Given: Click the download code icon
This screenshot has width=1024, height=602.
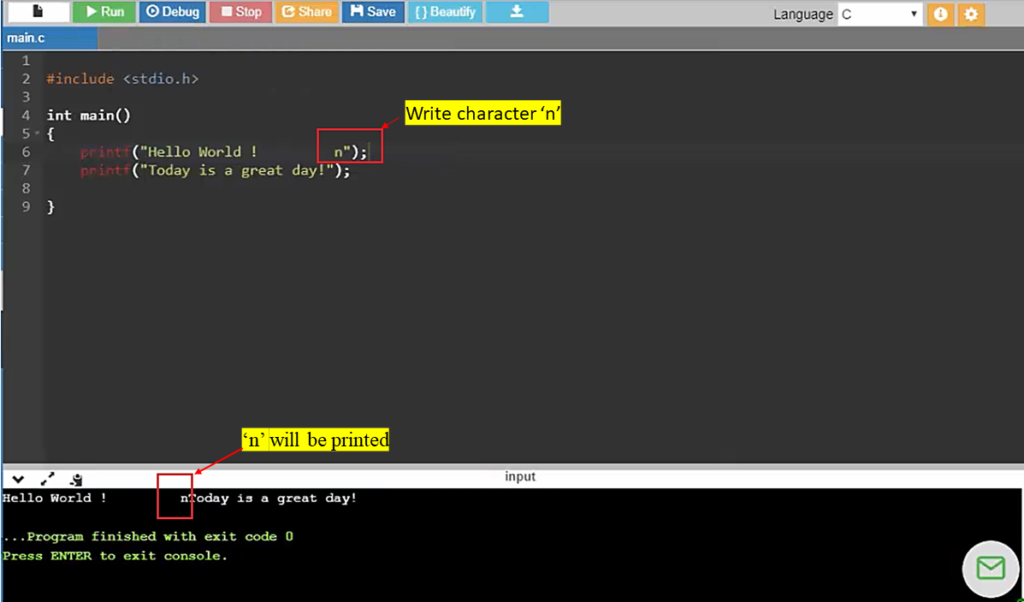Looking at the screenshot, I should 517,12.
